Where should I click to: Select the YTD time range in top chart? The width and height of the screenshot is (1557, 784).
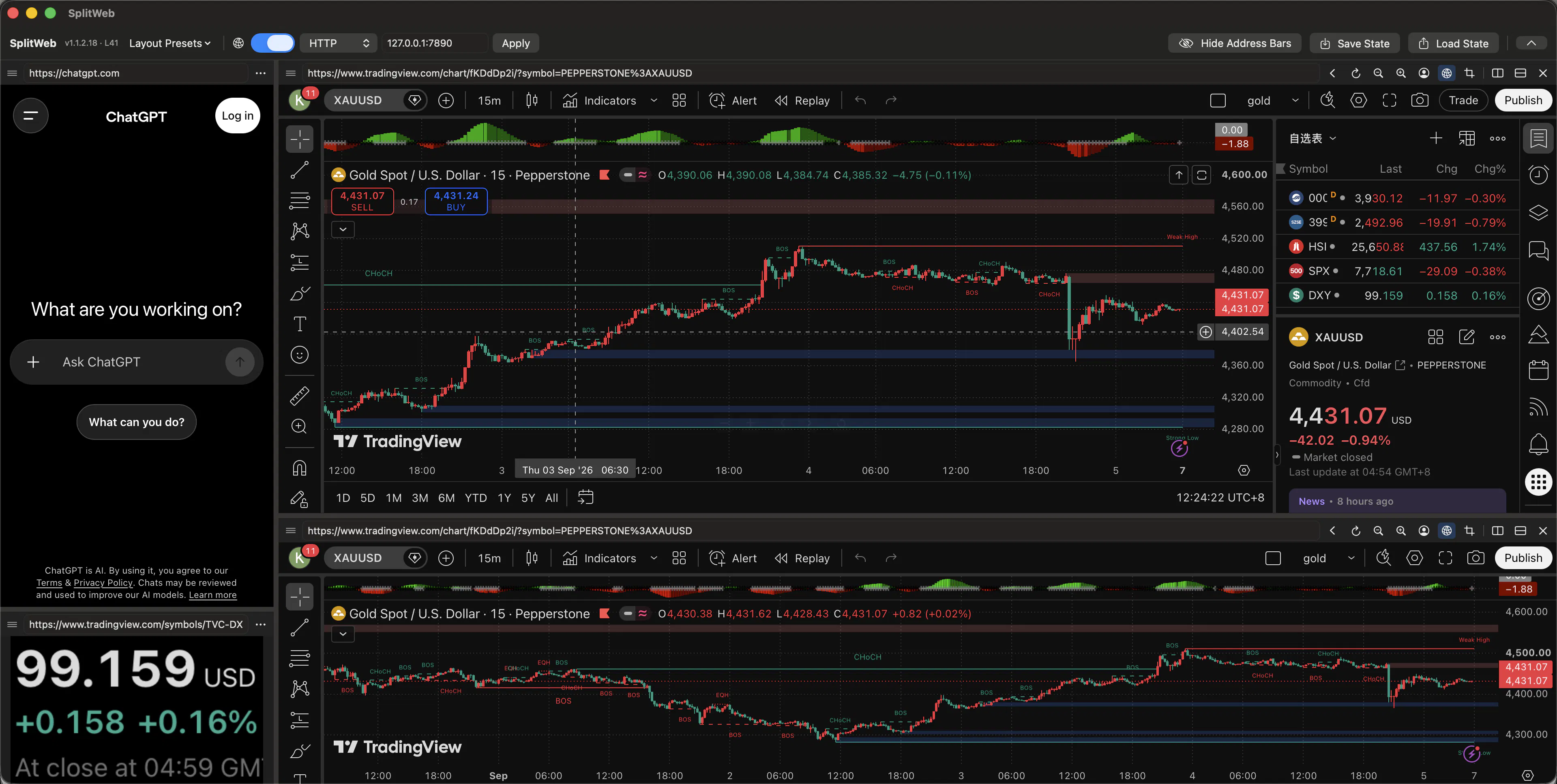476,498
